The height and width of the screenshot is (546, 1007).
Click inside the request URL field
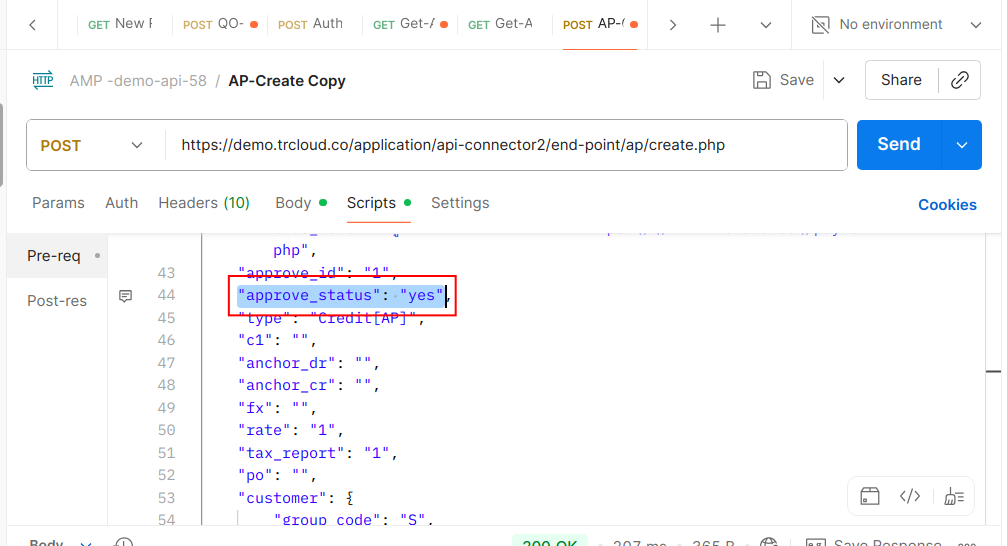pos(500,146)
